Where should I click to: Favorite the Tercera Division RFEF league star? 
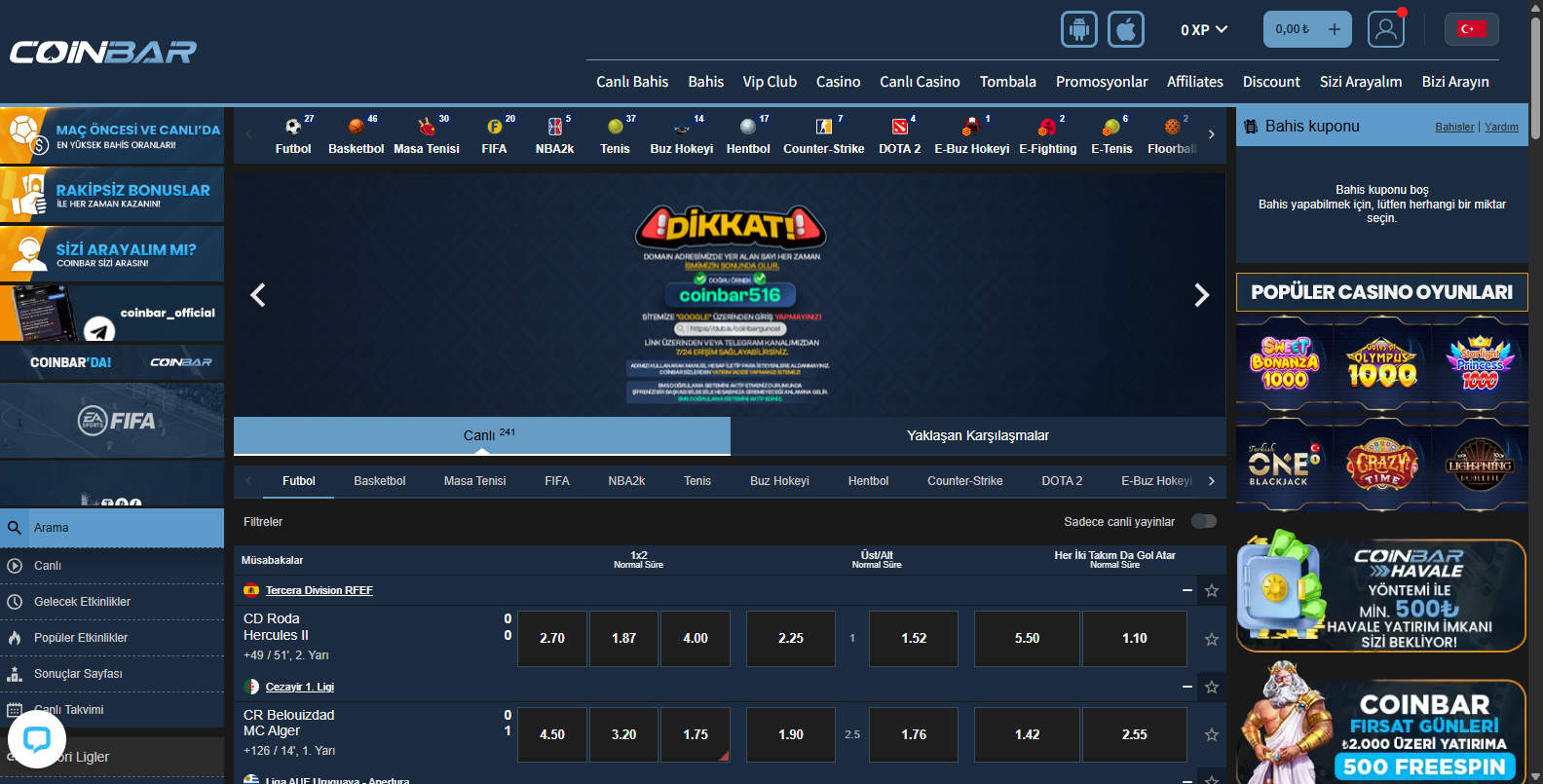[x=1212, y=590]
